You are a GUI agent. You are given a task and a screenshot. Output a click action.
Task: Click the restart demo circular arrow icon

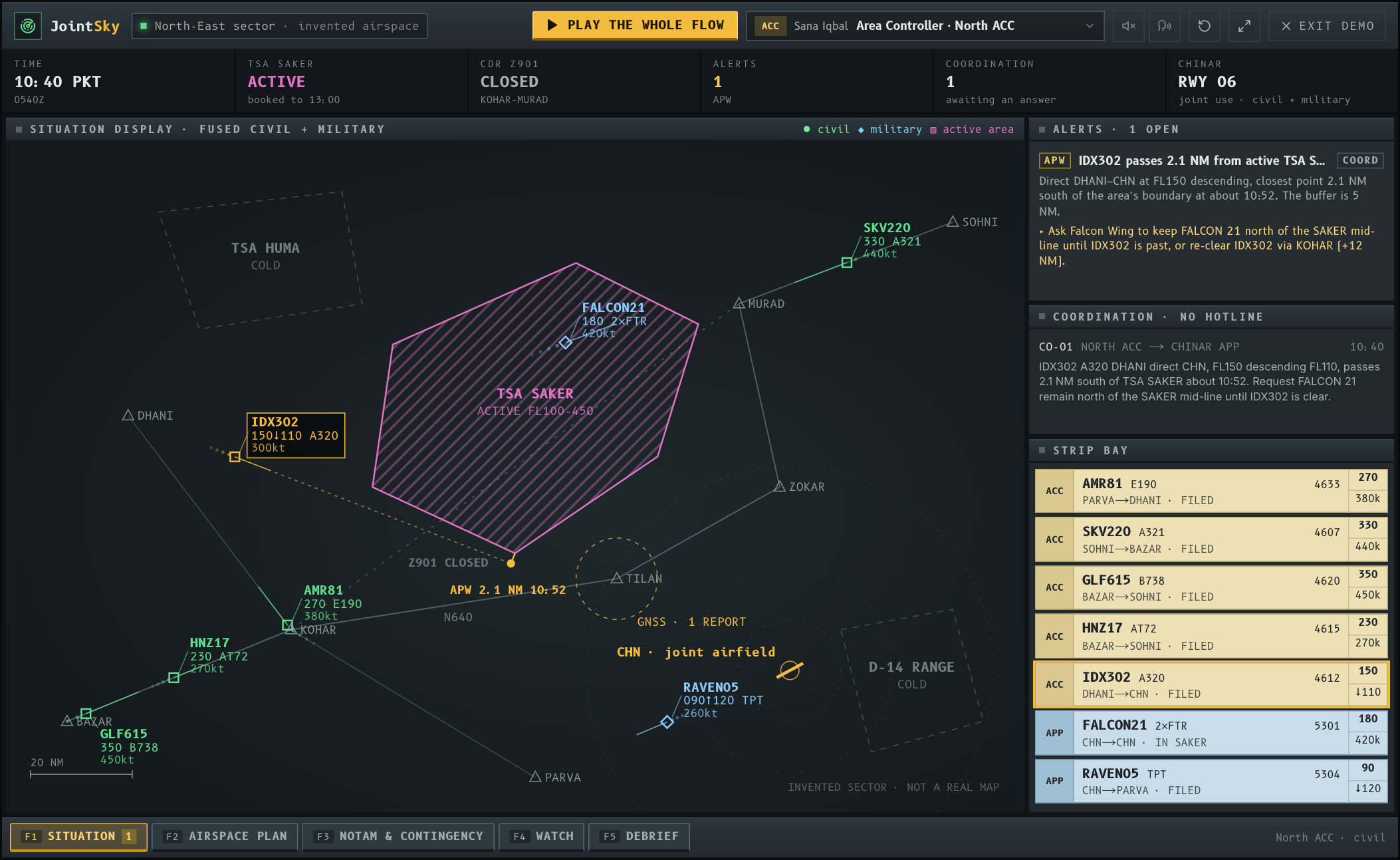point(1204,26)
